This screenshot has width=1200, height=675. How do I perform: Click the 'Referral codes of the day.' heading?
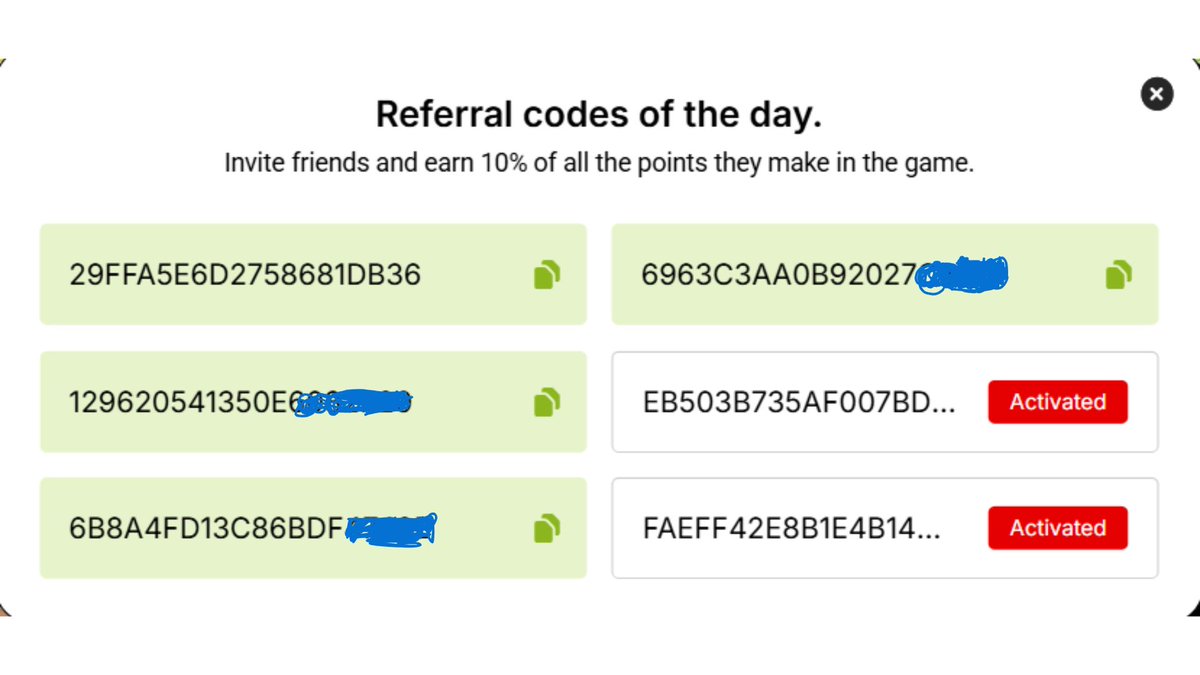pos(599,114)
